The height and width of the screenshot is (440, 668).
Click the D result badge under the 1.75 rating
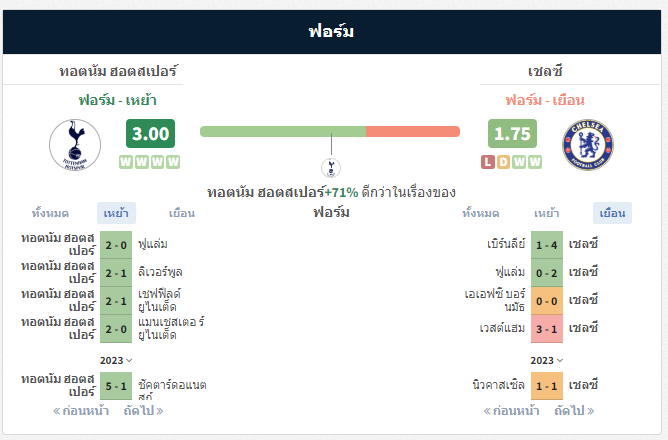pos(504,162)
